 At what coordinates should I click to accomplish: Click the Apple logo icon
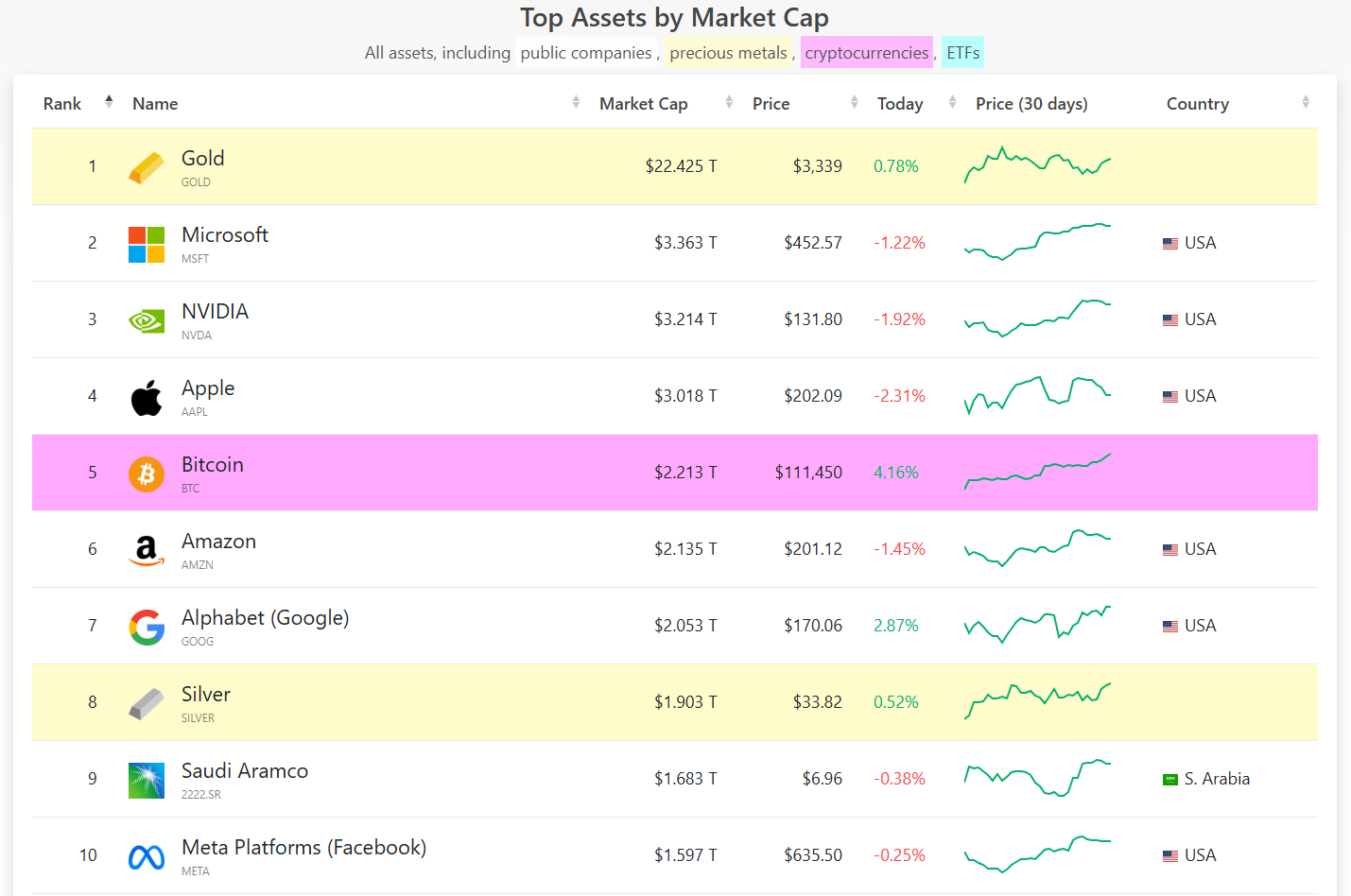click(x=147, y=398)
